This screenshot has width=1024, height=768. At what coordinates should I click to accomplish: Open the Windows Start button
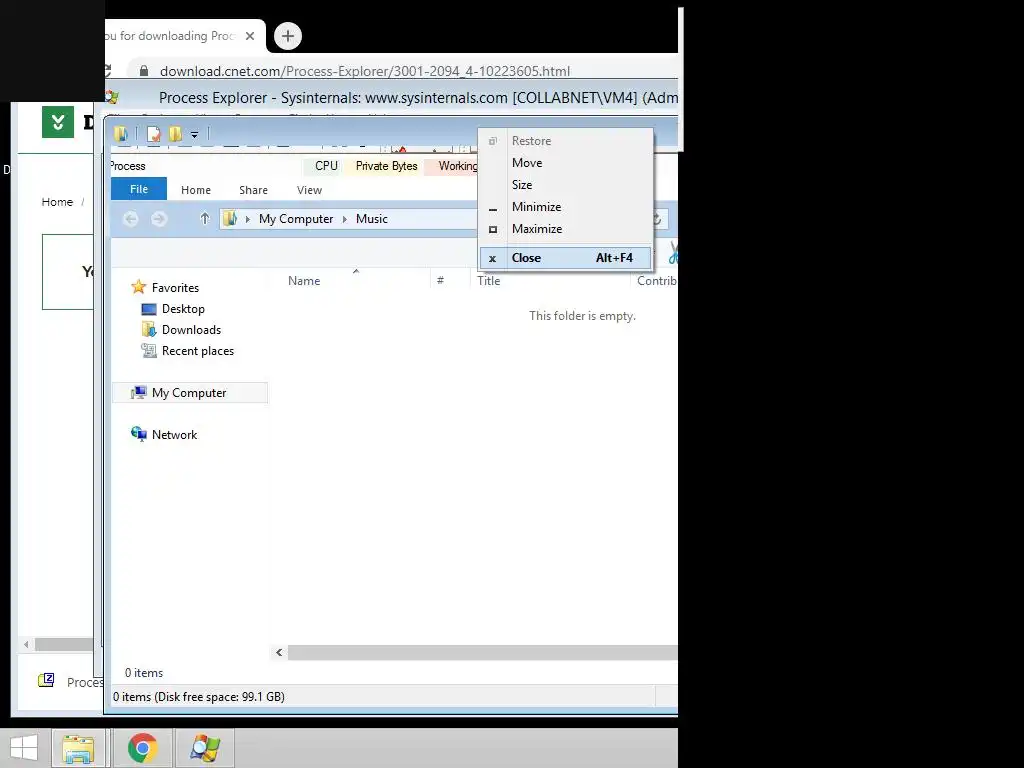pos(24,748)
